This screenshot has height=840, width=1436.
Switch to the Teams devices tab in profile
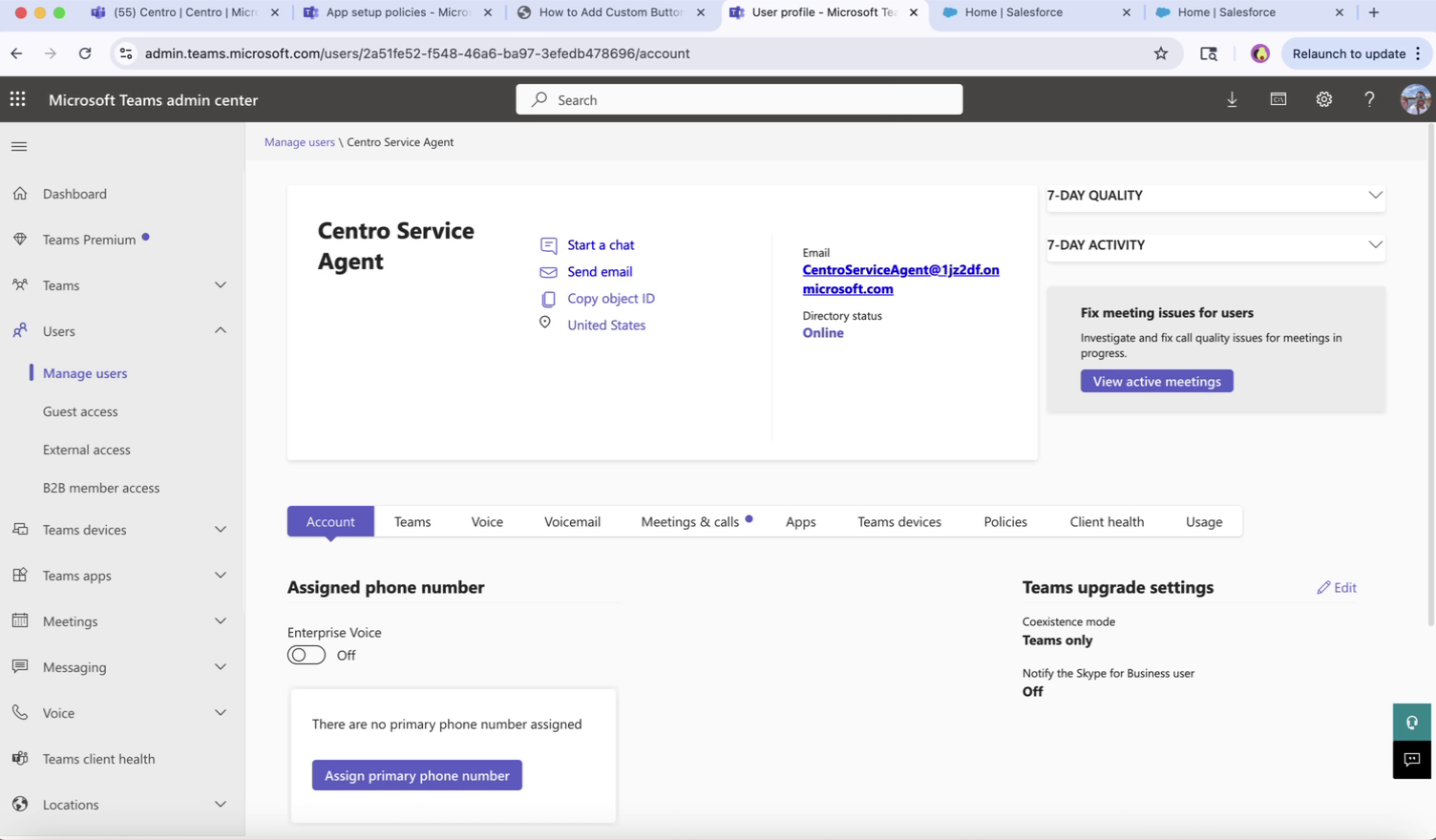point(899,521)
